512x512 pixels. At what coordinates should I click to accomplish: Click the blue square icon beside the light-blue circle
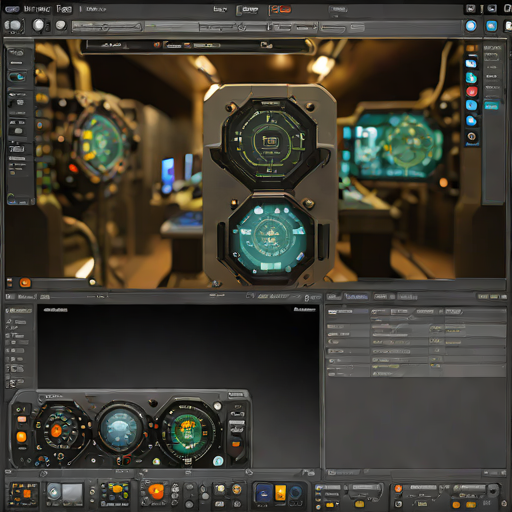pyautogui.click(x=491, y=26)
